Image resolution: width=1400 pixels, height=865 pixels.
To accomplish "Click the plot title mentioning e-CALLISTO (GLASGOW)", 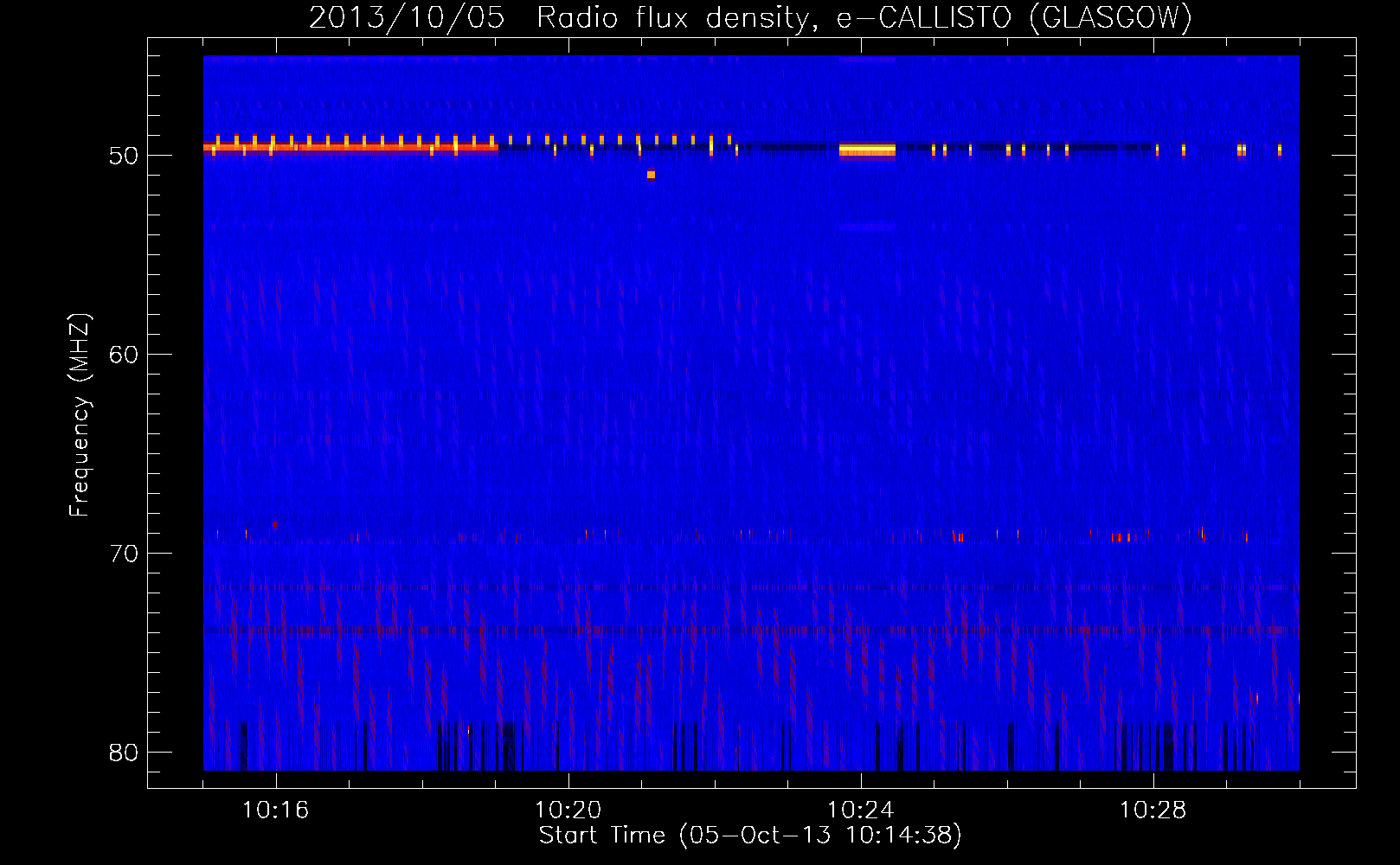I will click(750, 17).
